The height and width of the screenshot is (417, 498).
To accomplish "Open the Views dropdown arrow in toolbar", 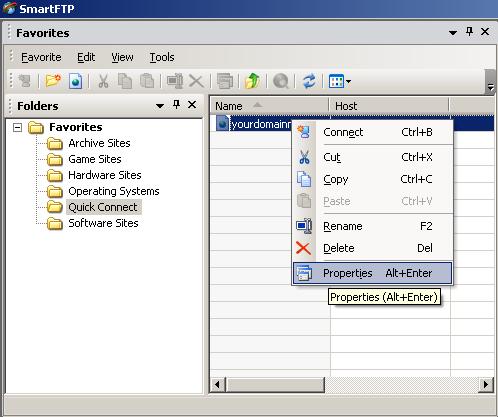I will [349, 81].
